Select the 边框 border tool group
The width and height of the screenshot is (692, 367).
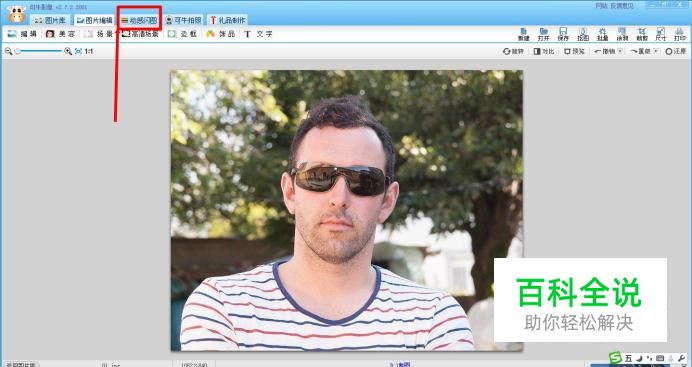click(183, 34)
